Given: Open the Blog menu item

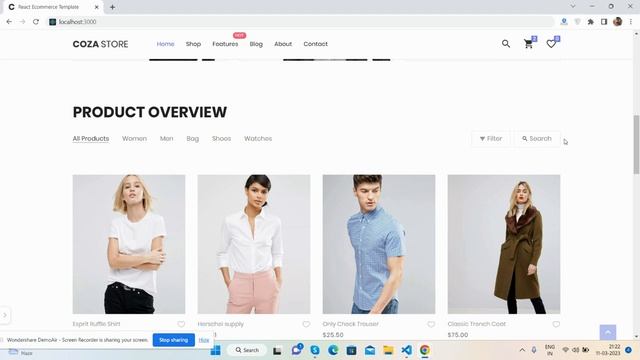Looking at the screenshot, I should 256,44.
